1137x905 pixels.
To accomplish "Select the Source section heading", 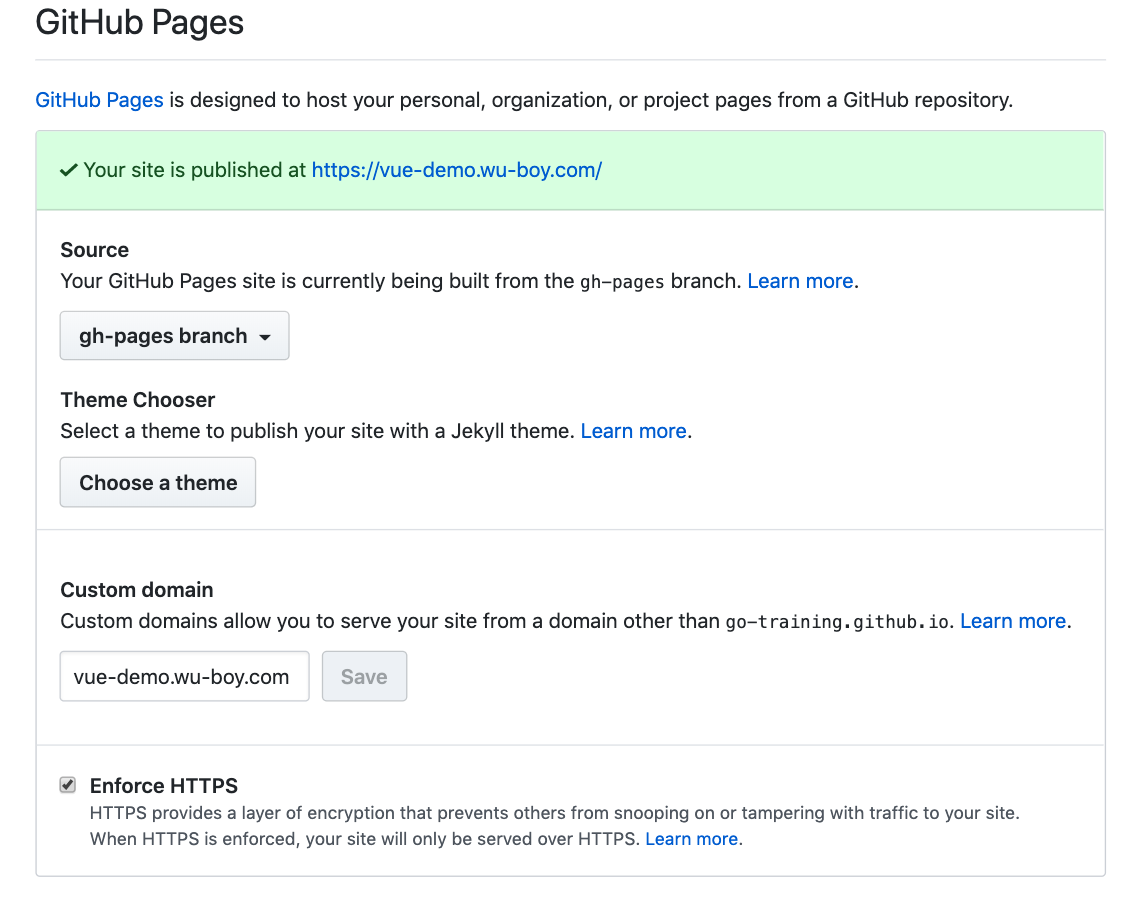I will (x=95, y=250).
